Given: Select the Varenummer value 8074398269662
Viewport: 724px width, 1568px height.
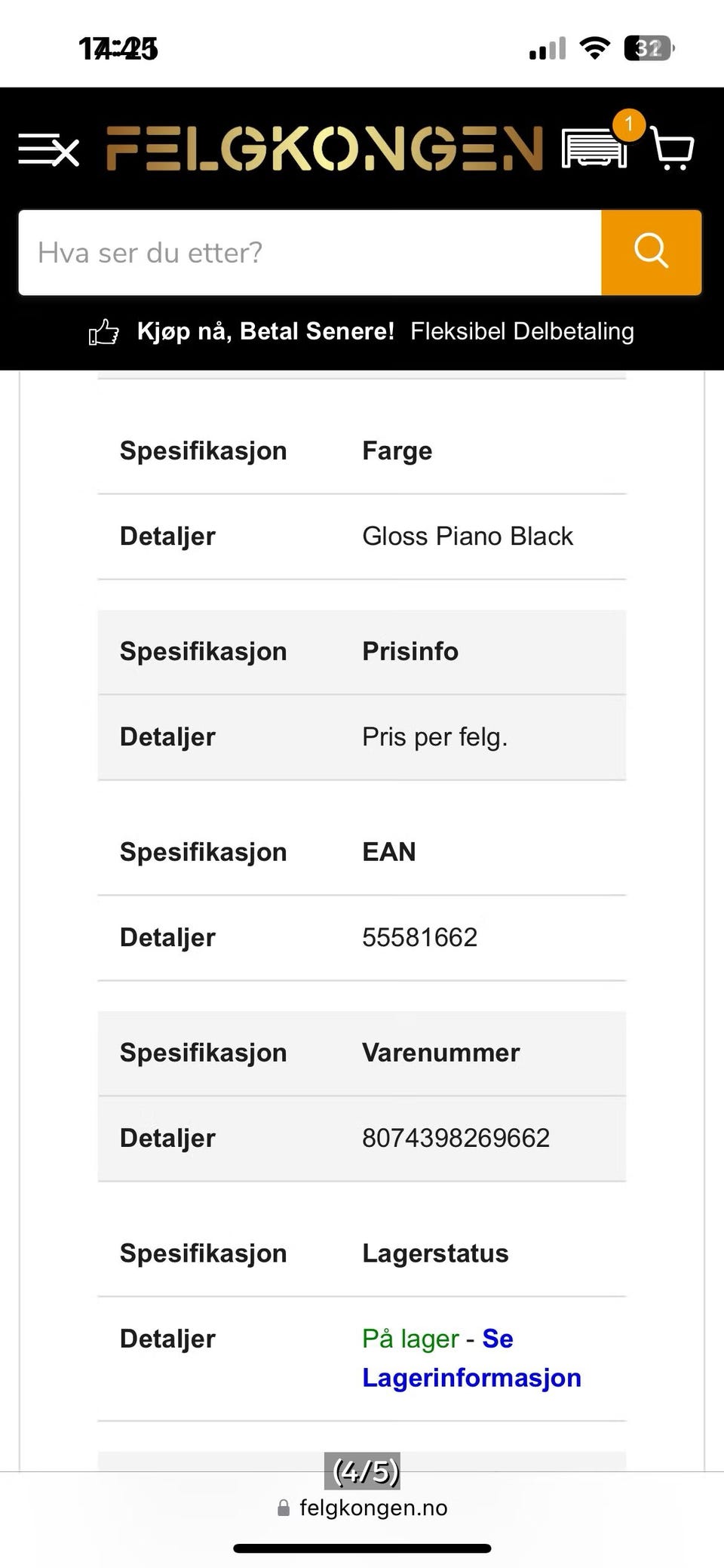Looking at the screenshot, I should pyautogui.click(x=456, y=1138).
